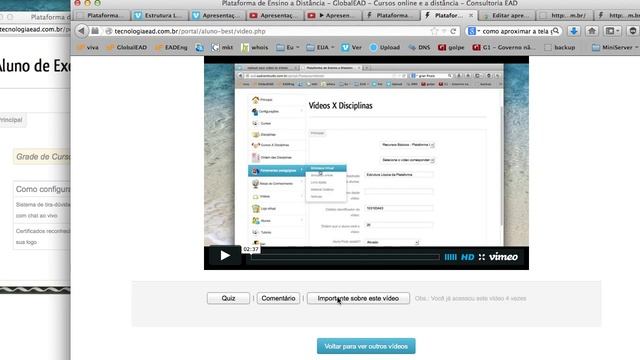Switch to YouTube Apresentaç... tab
The height and width of the screenshot is (360, 640).
point(275,16)
